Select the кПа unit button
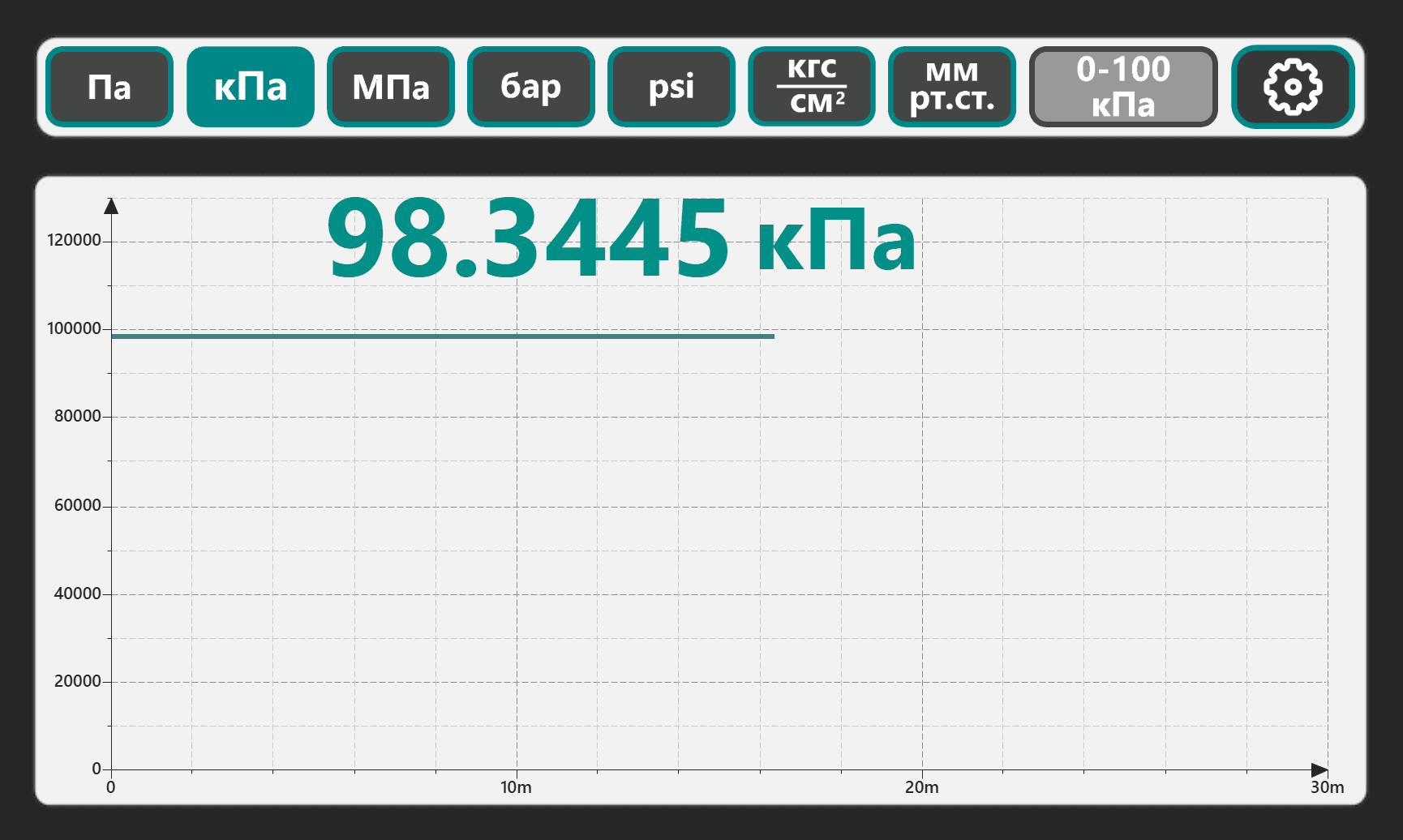Image resolution: width=1403 pixels, height=840 pixels. click(x=251, y=87)
